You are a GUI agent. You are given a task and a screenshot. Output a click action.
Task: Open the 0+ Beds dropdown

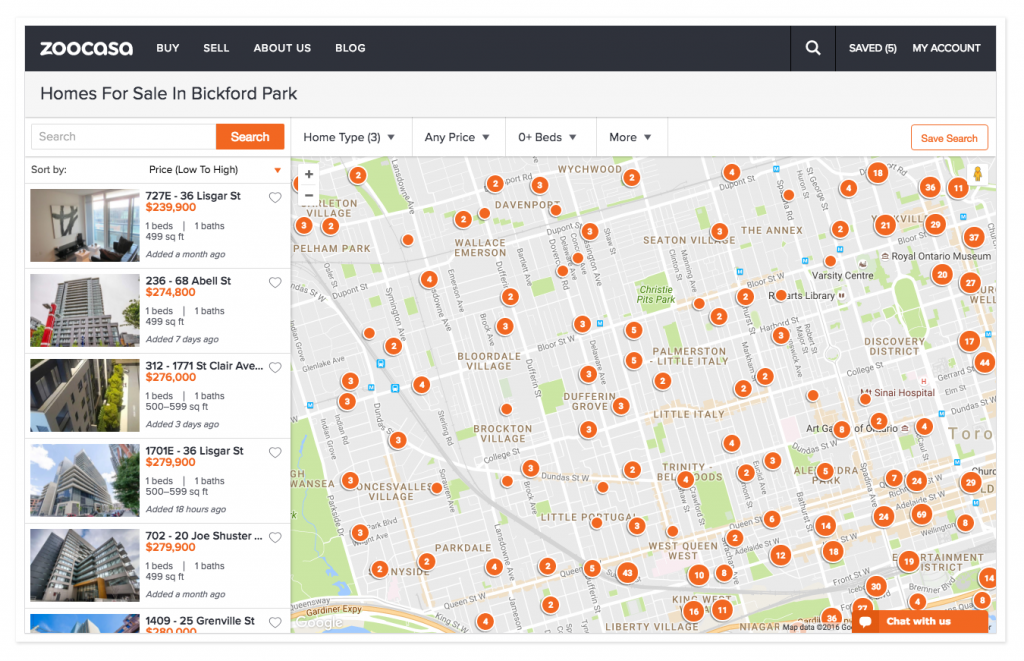(547, 137)
